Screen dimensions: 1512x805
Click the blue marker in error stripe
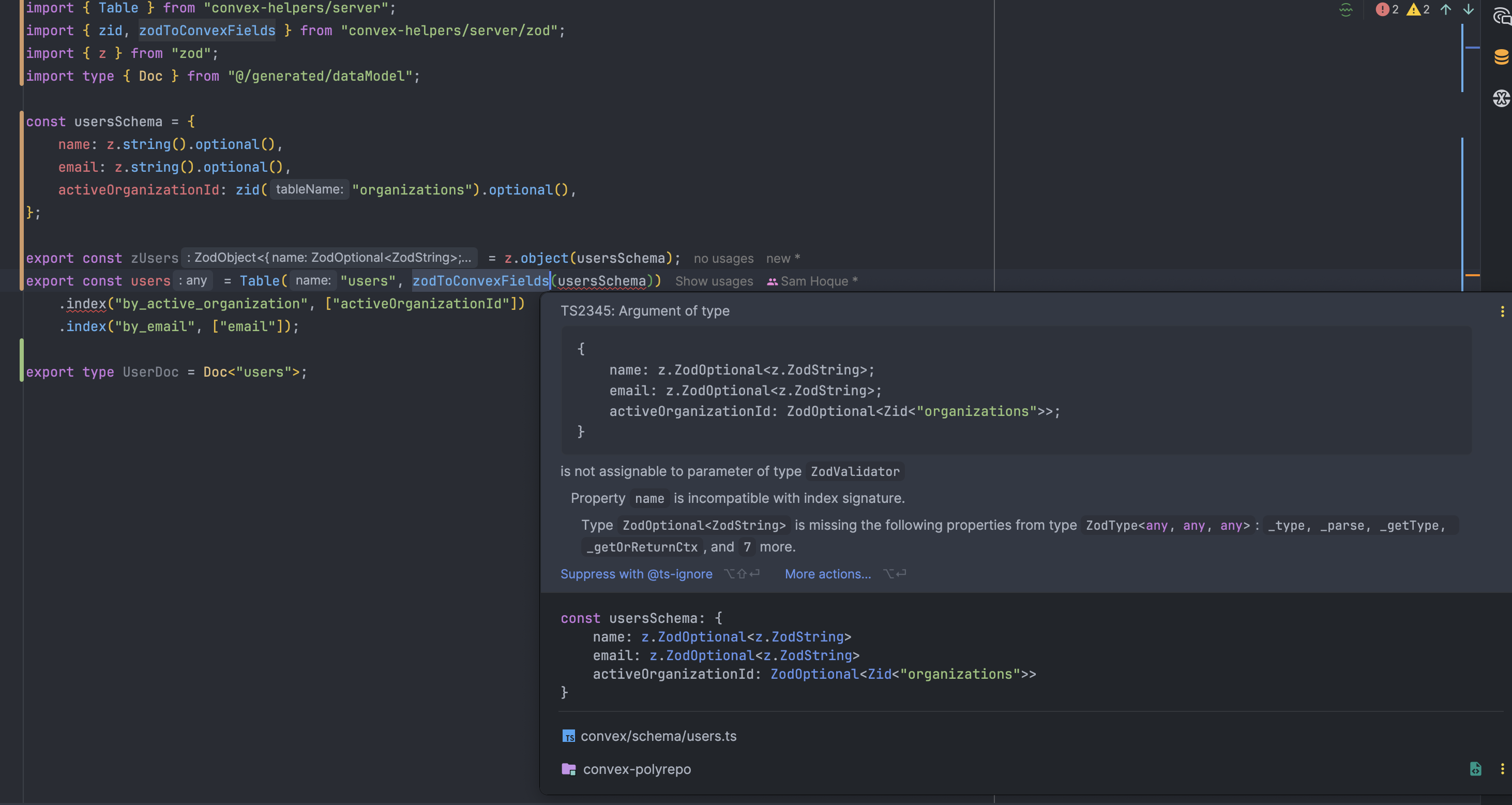click(1472, 48)
